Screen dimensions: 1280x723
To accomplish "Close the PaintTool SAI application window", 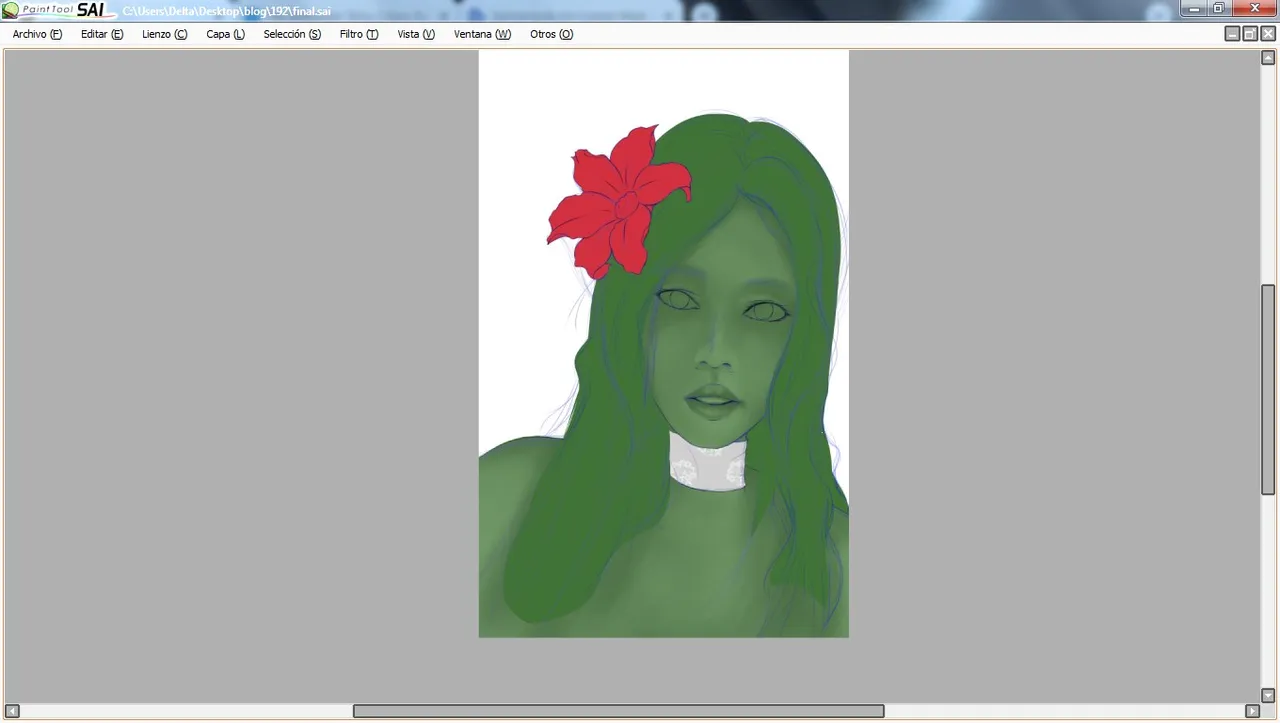I will (x=1254, y=9).
